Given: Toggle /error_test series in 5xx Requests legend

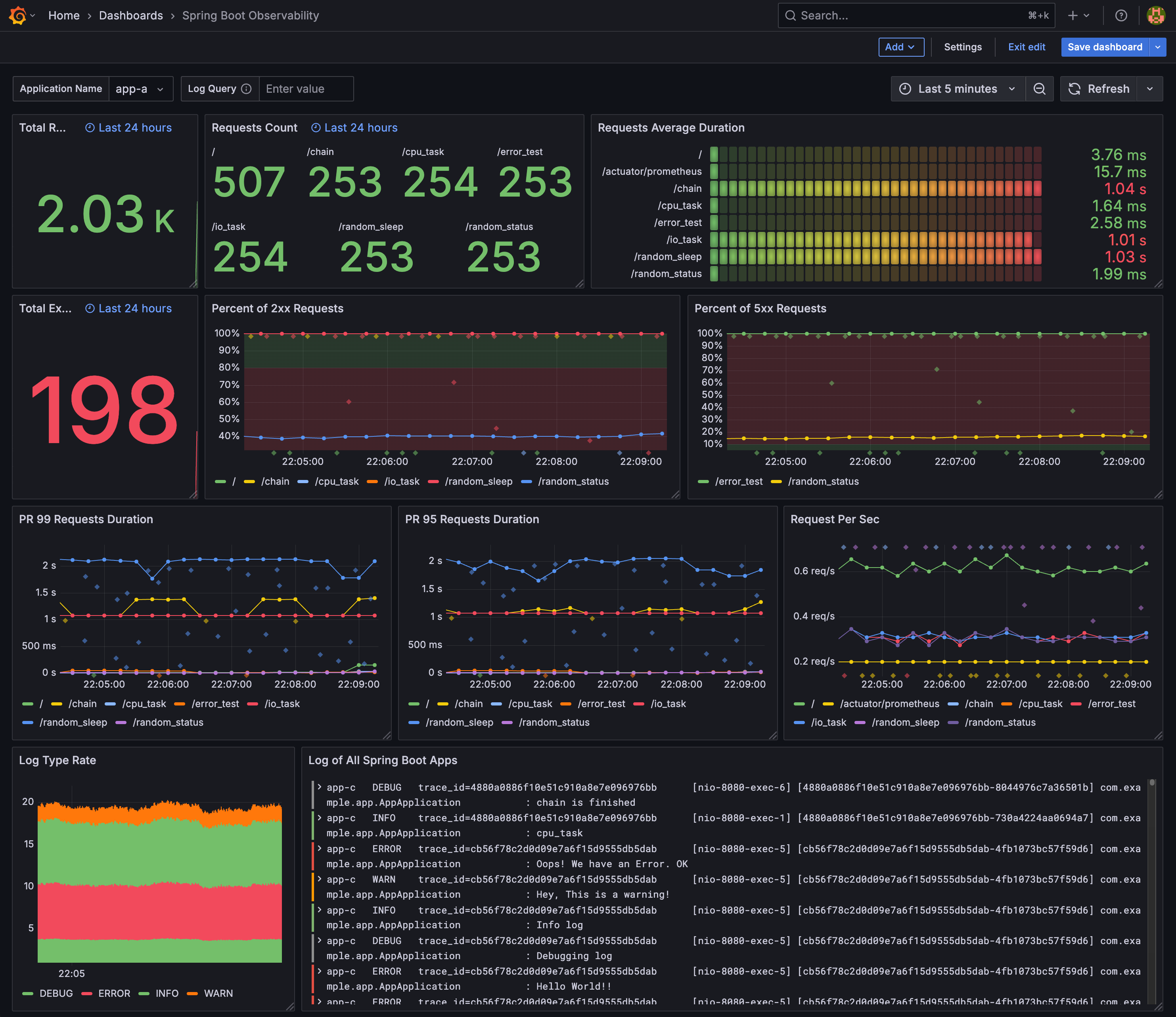Looking at the screenshot, I should pos(738,481).
